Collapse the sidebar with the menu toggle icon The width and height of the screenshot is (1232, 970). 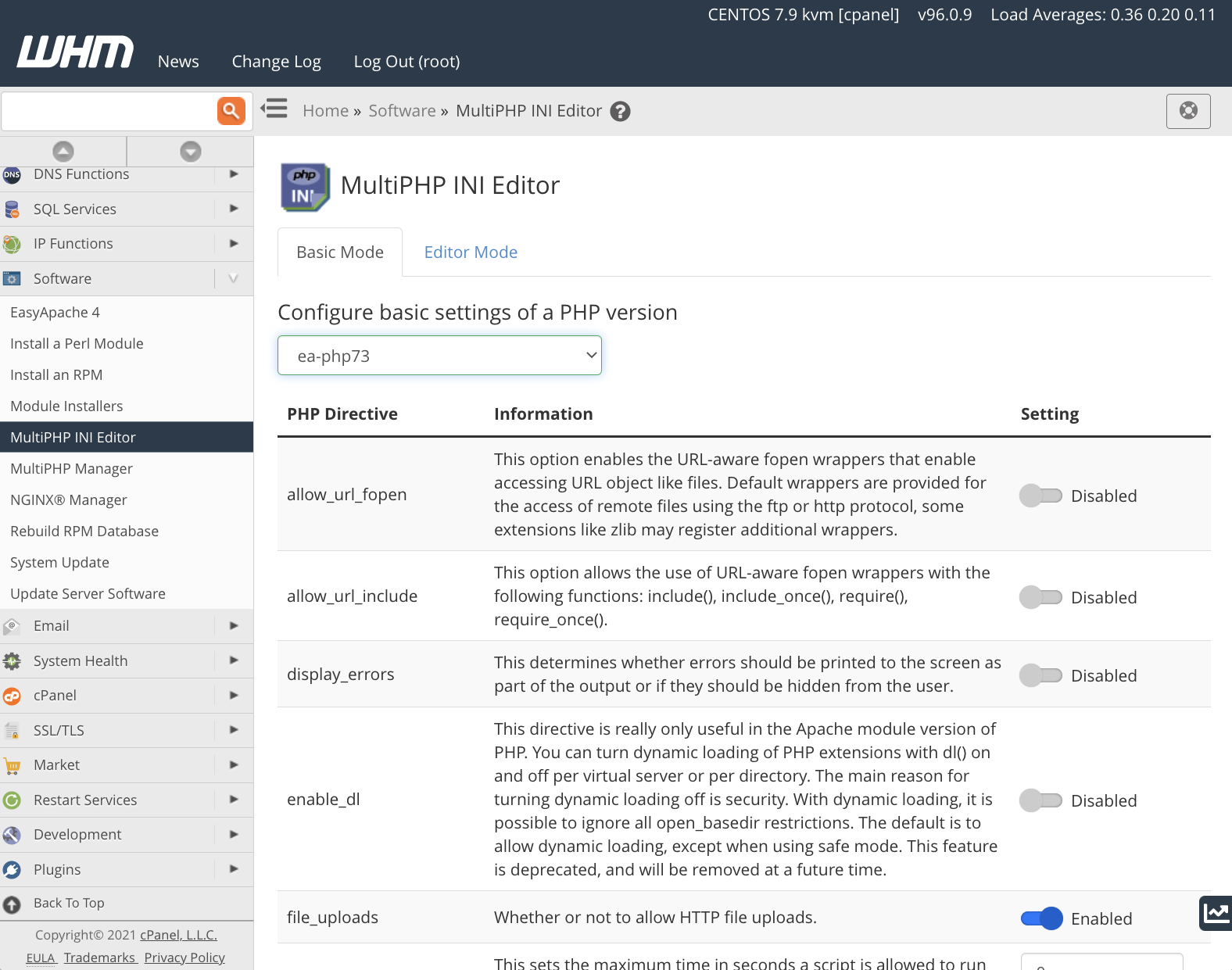click(x=274, y=109)
